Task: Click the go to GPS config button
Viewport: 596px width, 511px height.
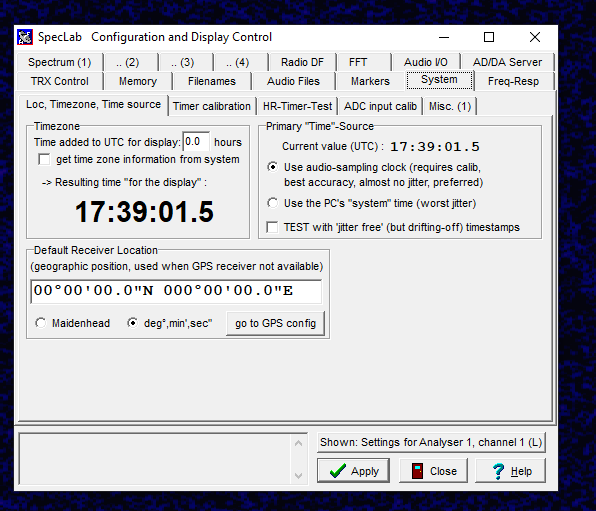Action: pyautogui.click(x=276, y=323)
